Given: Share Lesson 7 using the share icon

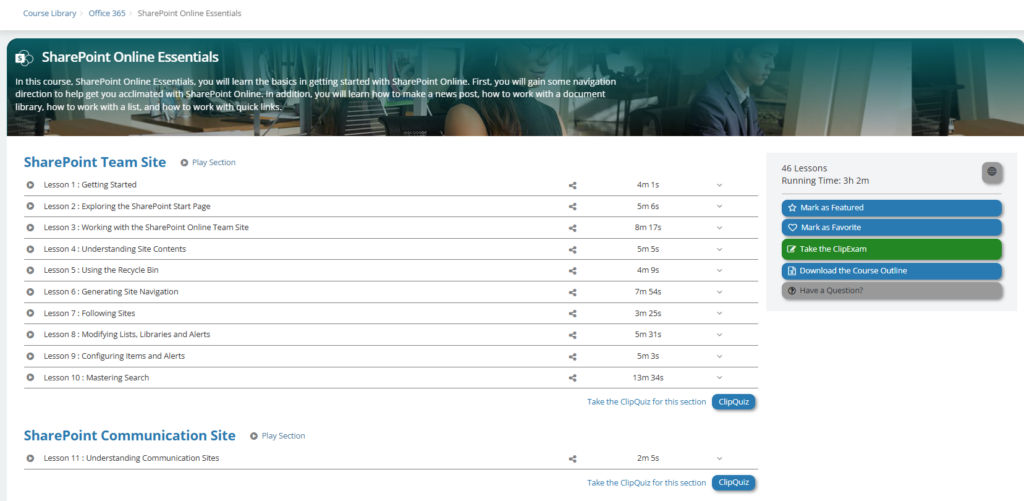Looking at the screenshot, I should [x=573, y=314].
